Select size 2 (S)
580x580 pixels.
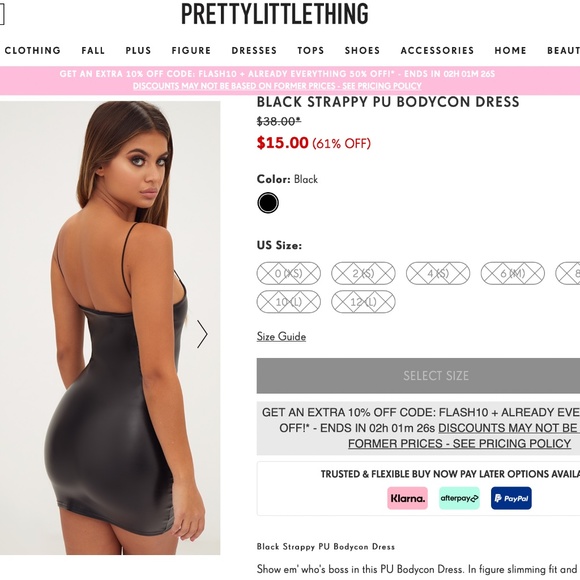tap(363, 273)
